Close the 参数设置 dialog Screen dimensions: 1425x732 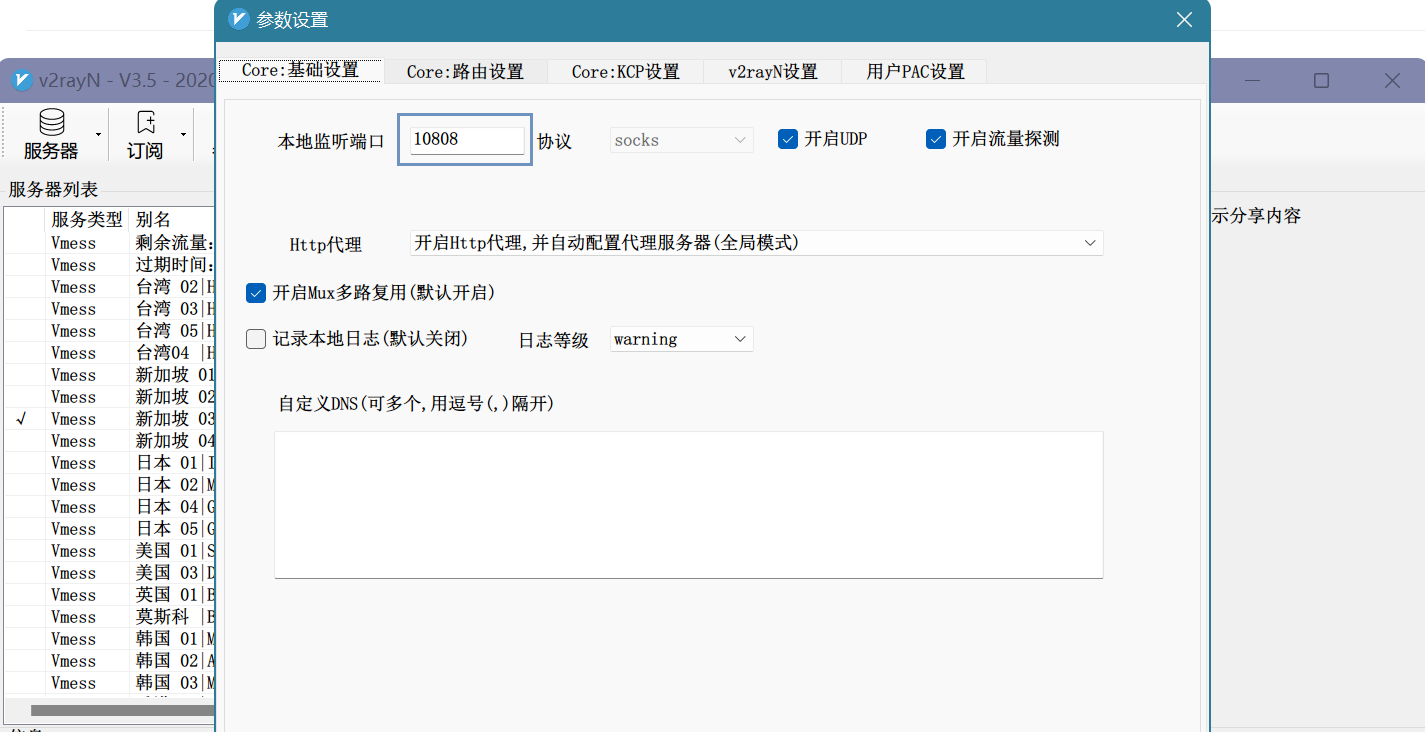tap(1184, 20)
